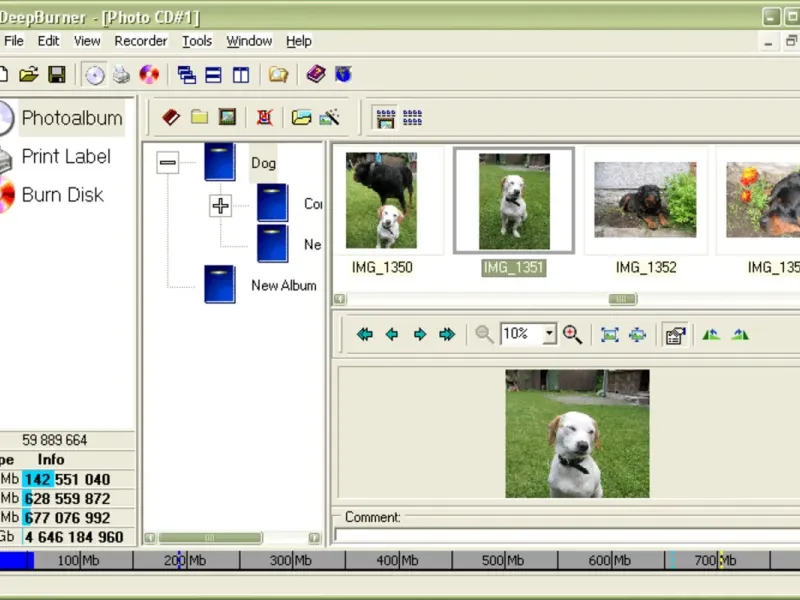The width and height of the screenshot is (800, 600).
Task: Click the zoom in magnifier icon
Action: [572, 335]
